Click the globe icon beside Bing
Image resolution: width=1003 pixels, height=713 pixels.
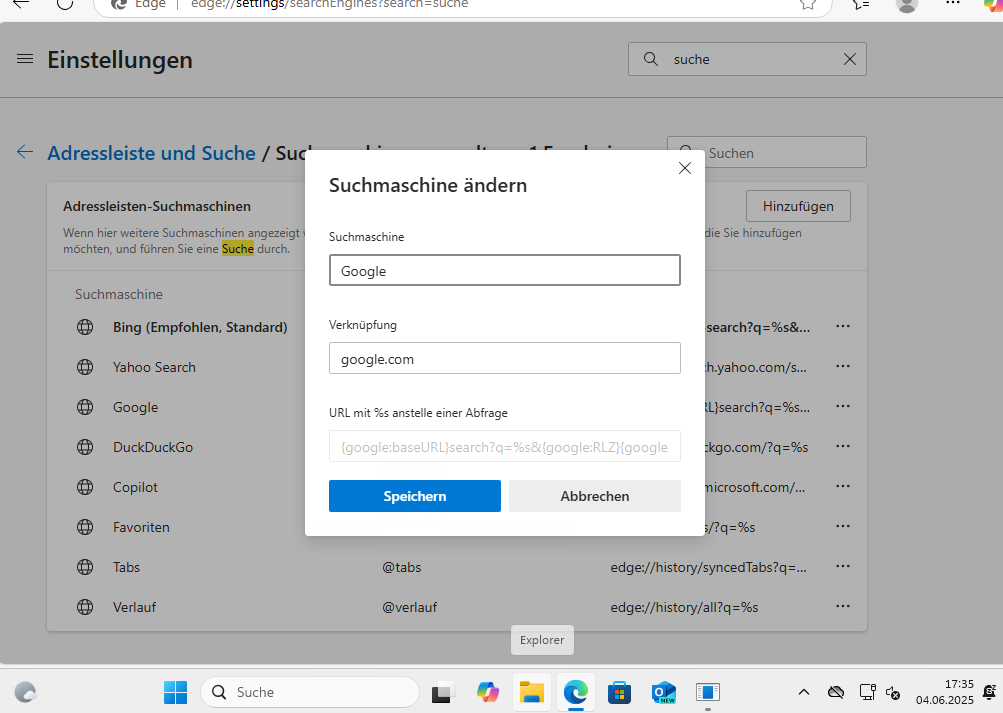(85, 327)
